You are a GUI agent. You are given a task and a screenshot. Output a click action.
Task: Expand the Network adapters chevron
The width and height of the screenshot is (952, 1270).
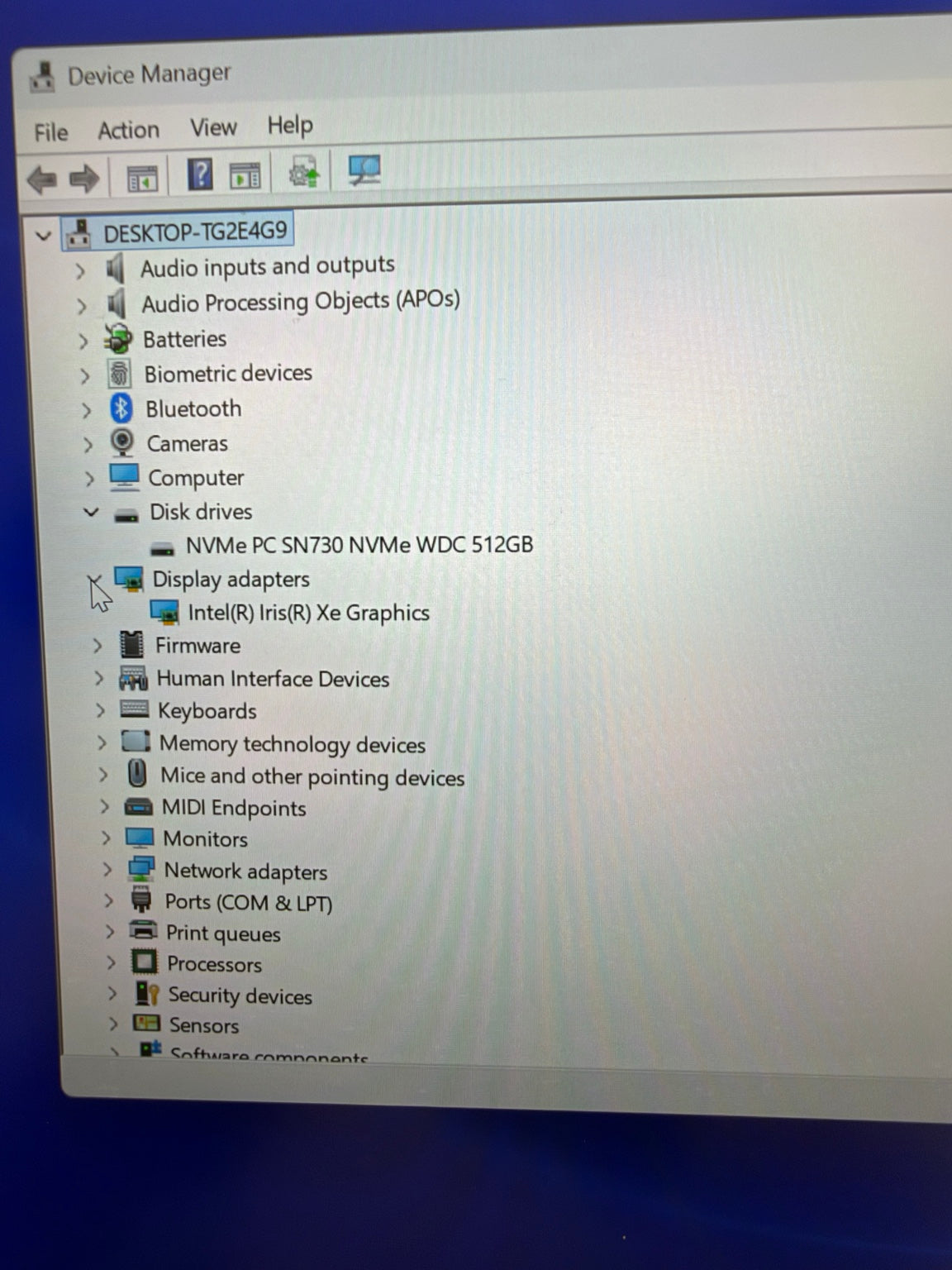coord(107,869)
